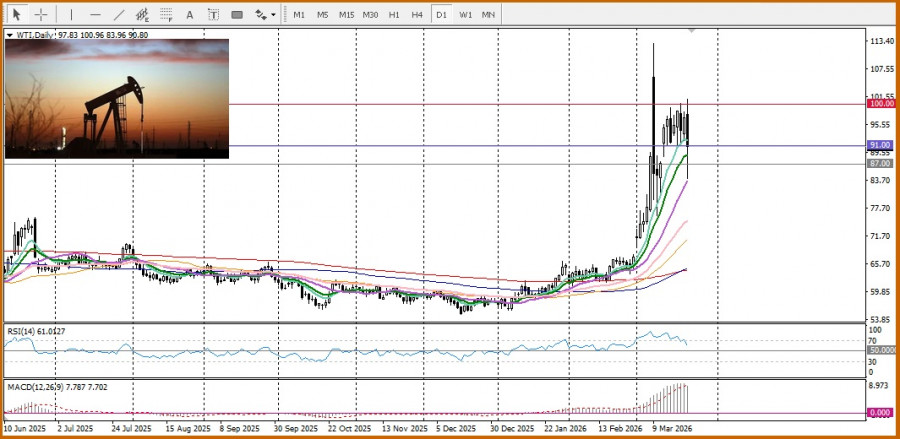Viewport: 900px width, 439px height.
Task: Pick the Fibonacci retracement tool
Action: 166,15
